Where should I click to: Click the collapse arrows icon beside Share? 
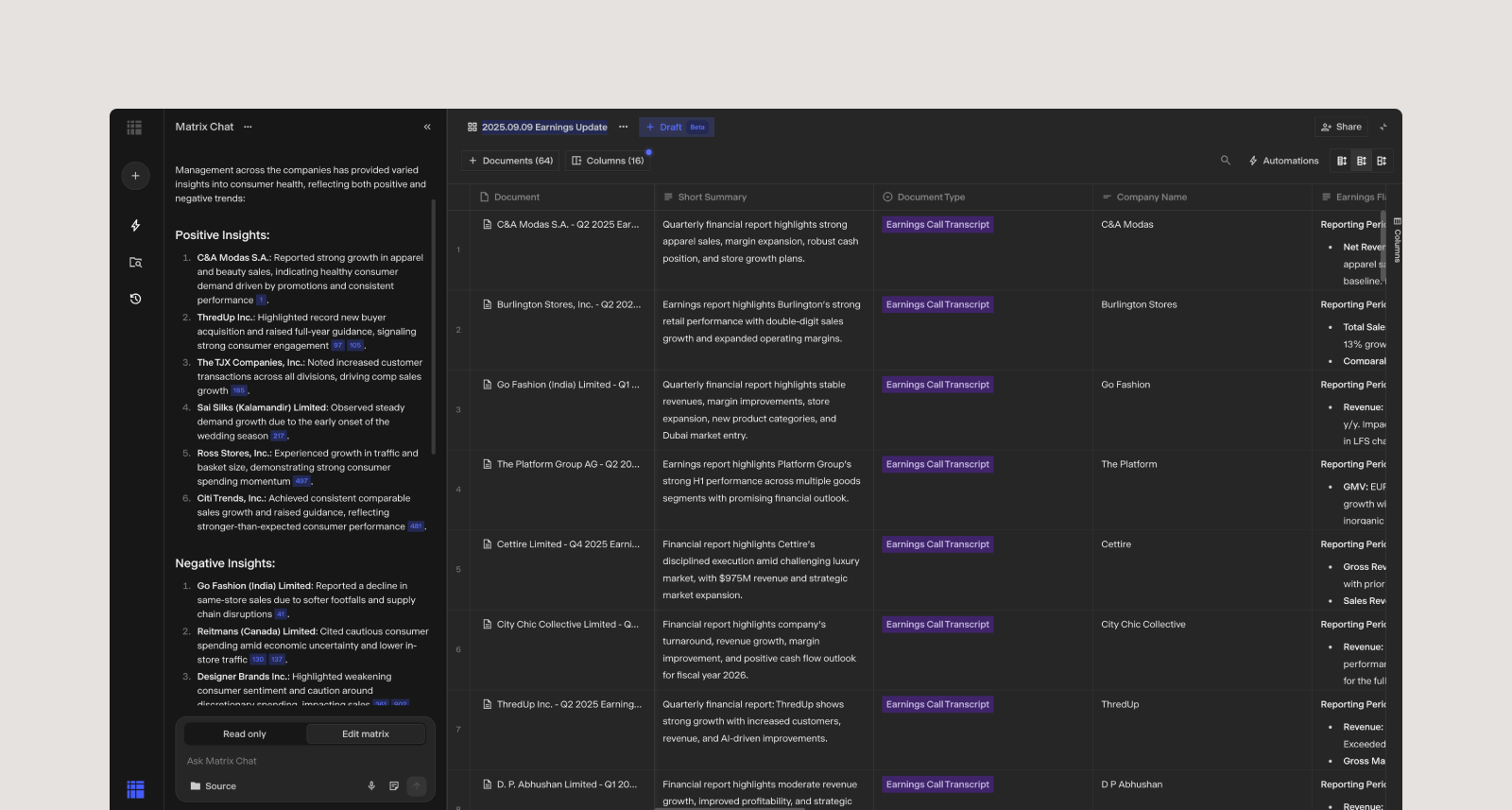point(1383,127)
